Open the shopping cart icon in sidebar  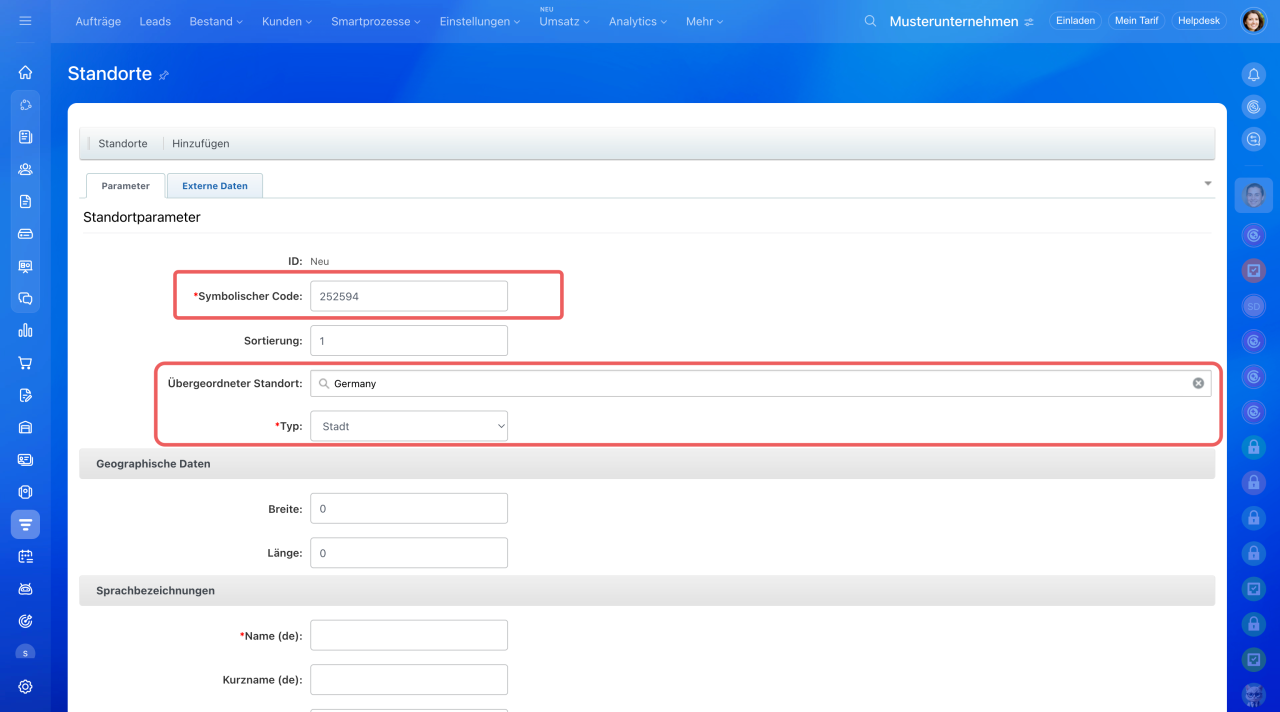tap(25, 363)
